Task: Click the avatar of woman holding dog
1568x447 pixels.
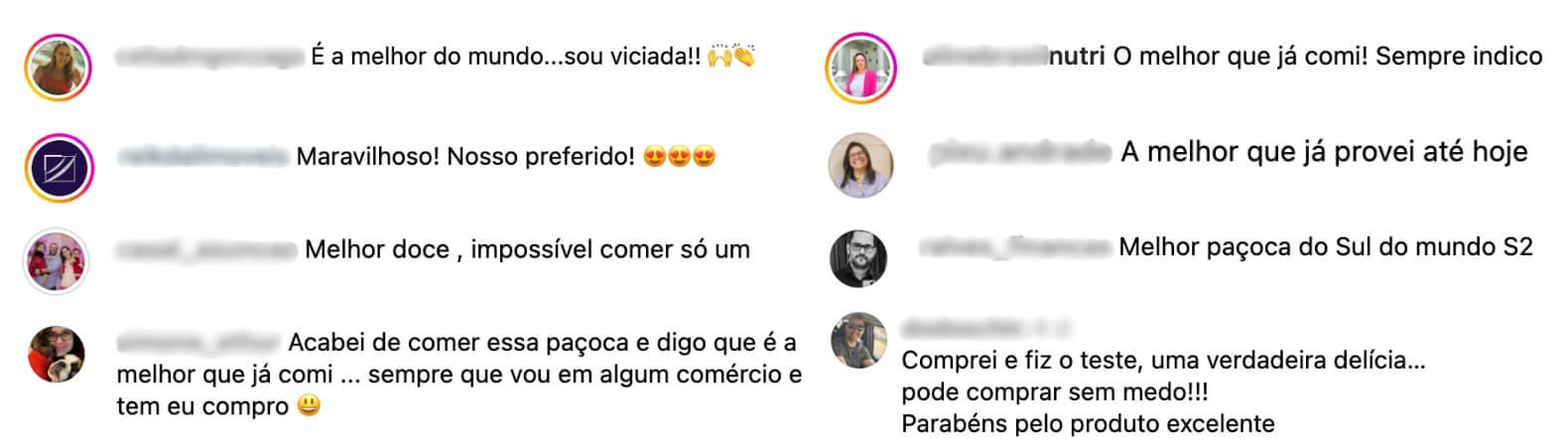Action: (56, 354)
